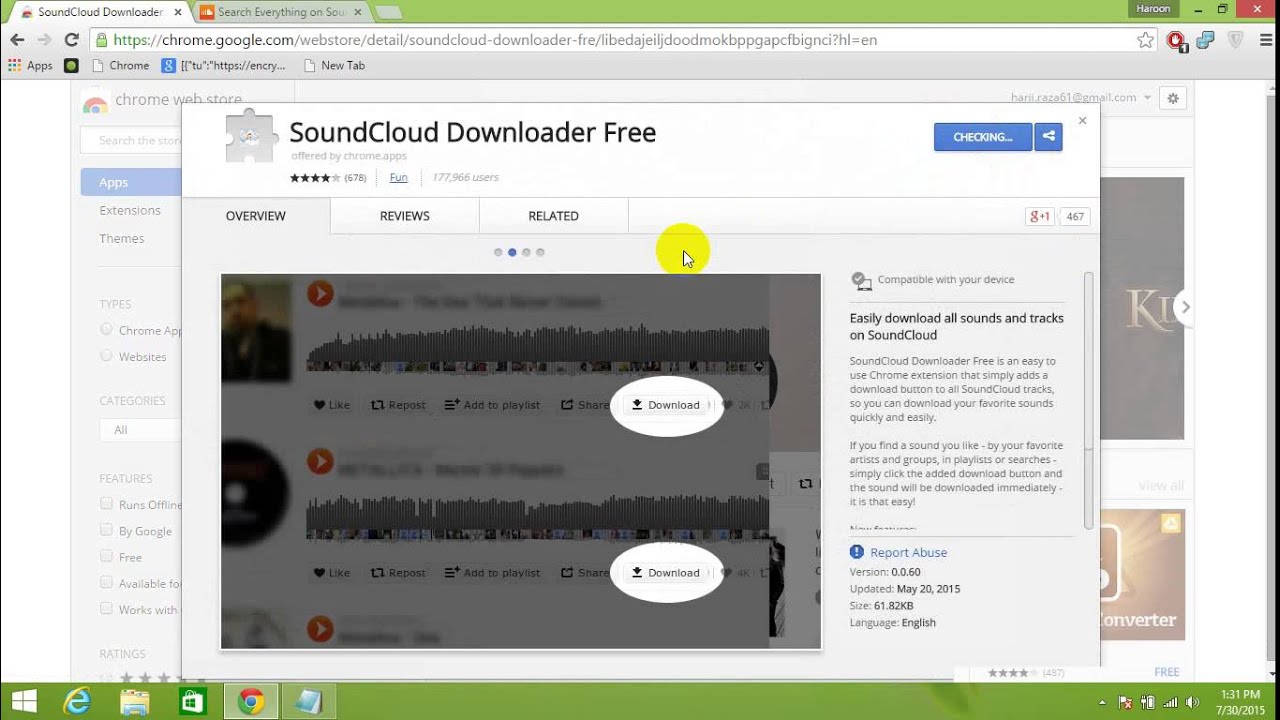Screen dimensions: 1280x720
Task: Show hidden system tray icons
Action: point(1103,702)
